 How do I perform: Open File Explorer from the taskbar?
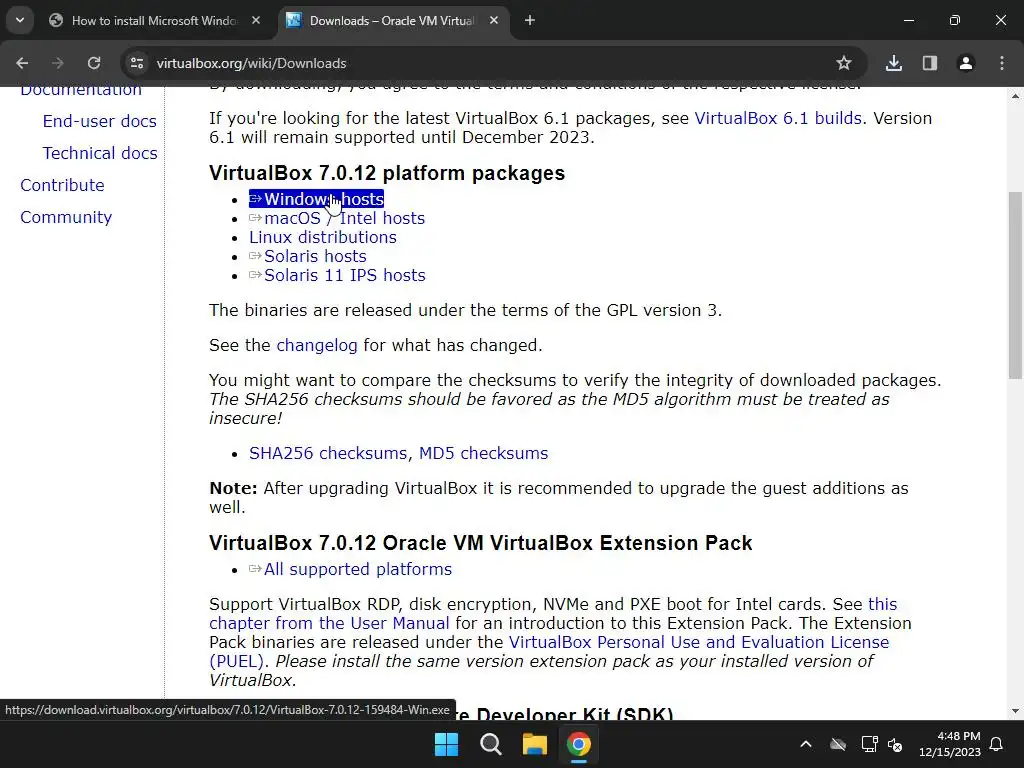click(x=534, y=744)
